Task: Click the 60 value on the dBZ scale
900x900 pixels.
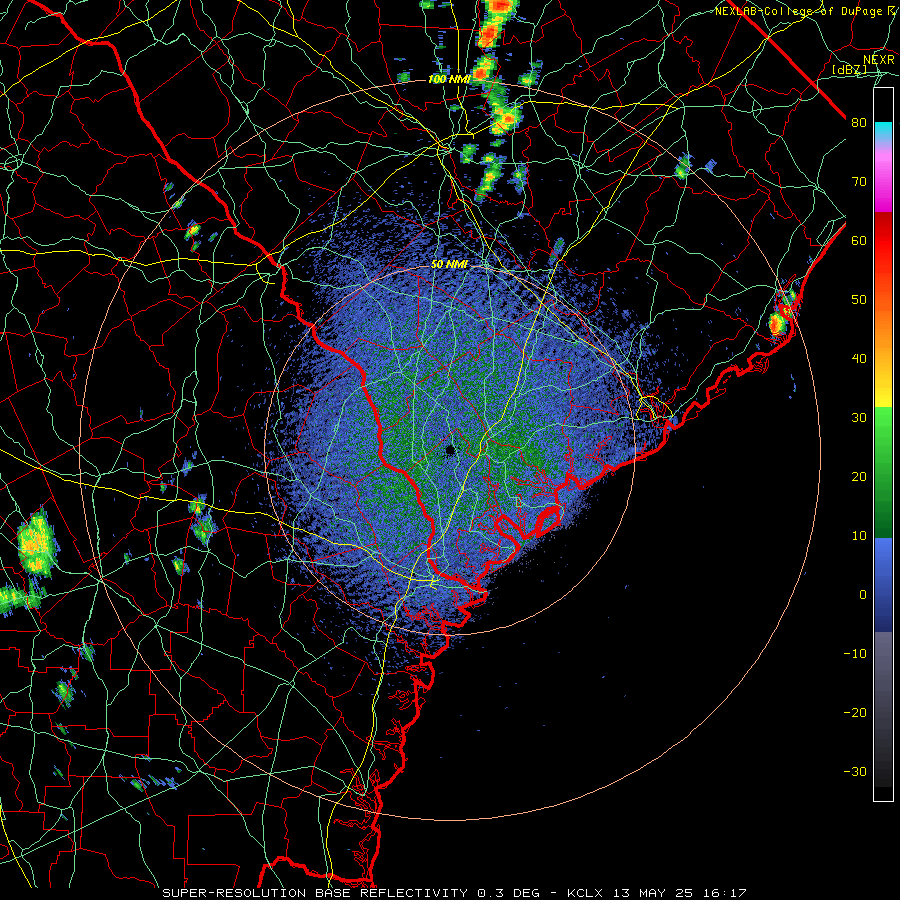Action: 859,240
